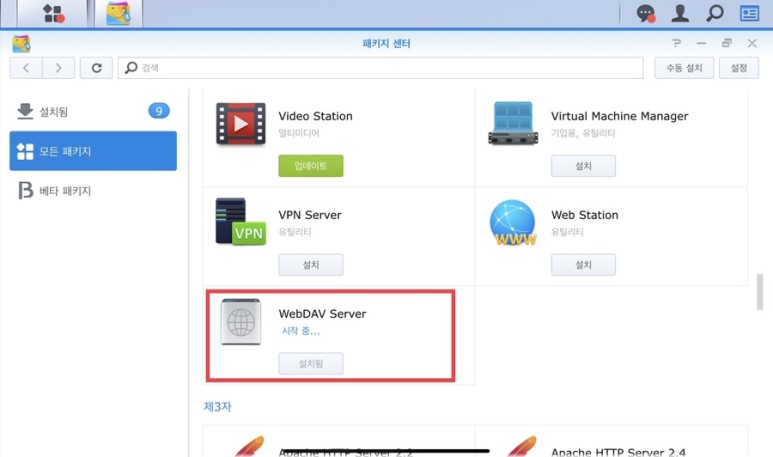This screenshot has height=457, width=773.
Task: Click the 유틸리티 category under Web Station
Action: pyautogui.click(x=567, y=232)
